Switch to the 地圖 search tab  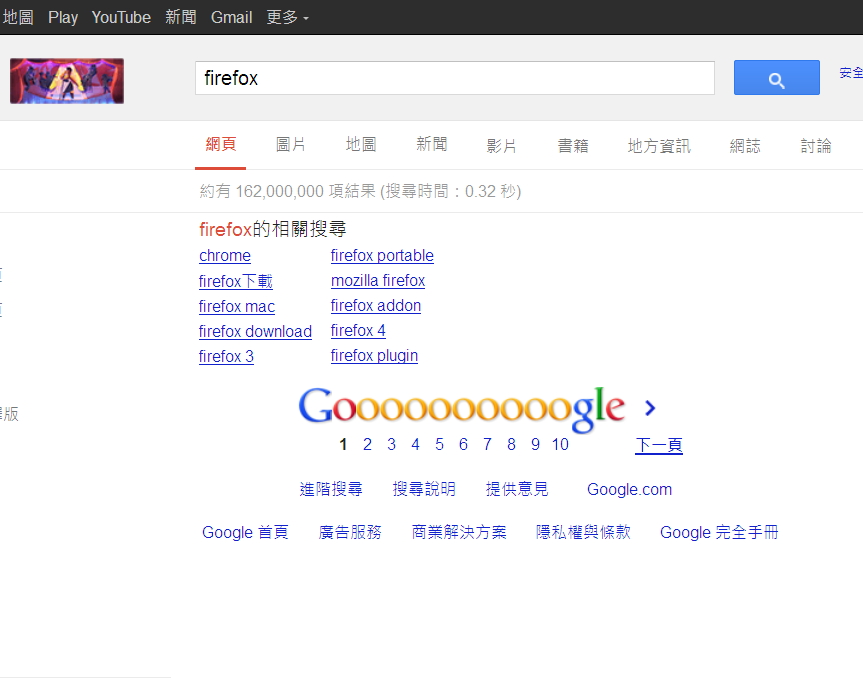point(361,145)
